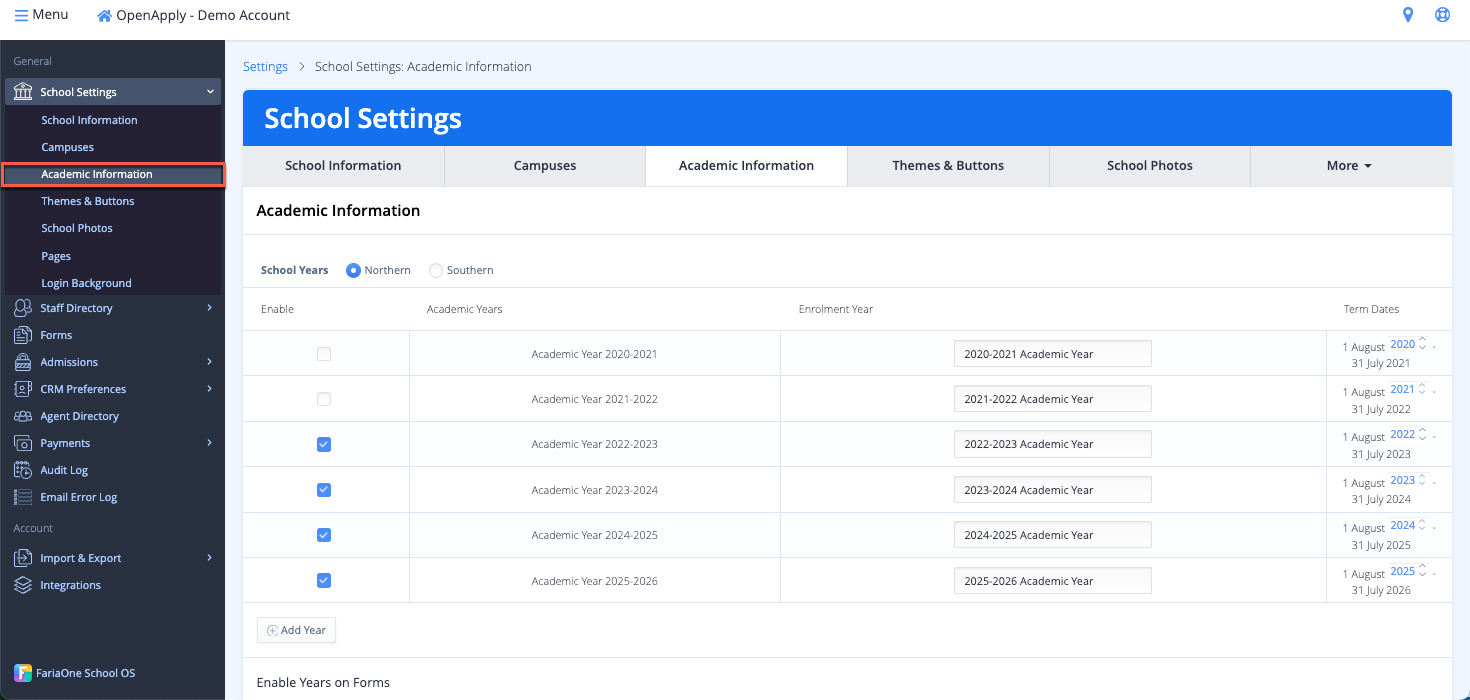Click the Staff Directory people icon
The width and height of the screenshot is (1470, 700).
coord(23,308)
